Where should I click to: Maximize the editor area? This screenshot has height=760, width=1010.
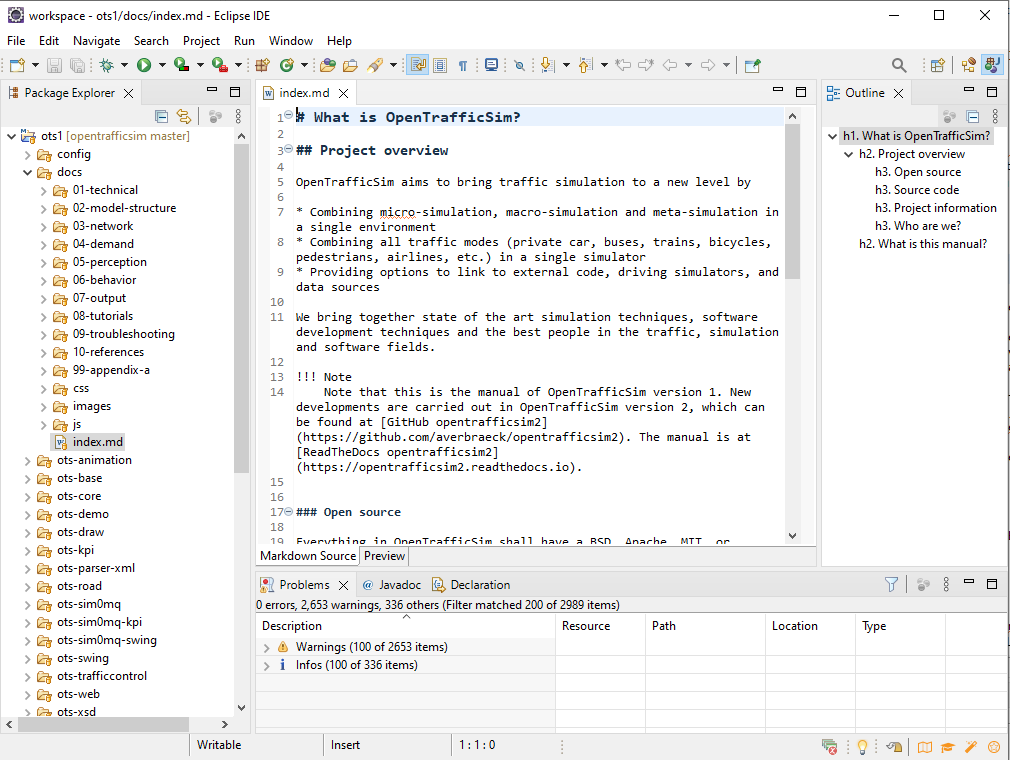click(801, 92)
